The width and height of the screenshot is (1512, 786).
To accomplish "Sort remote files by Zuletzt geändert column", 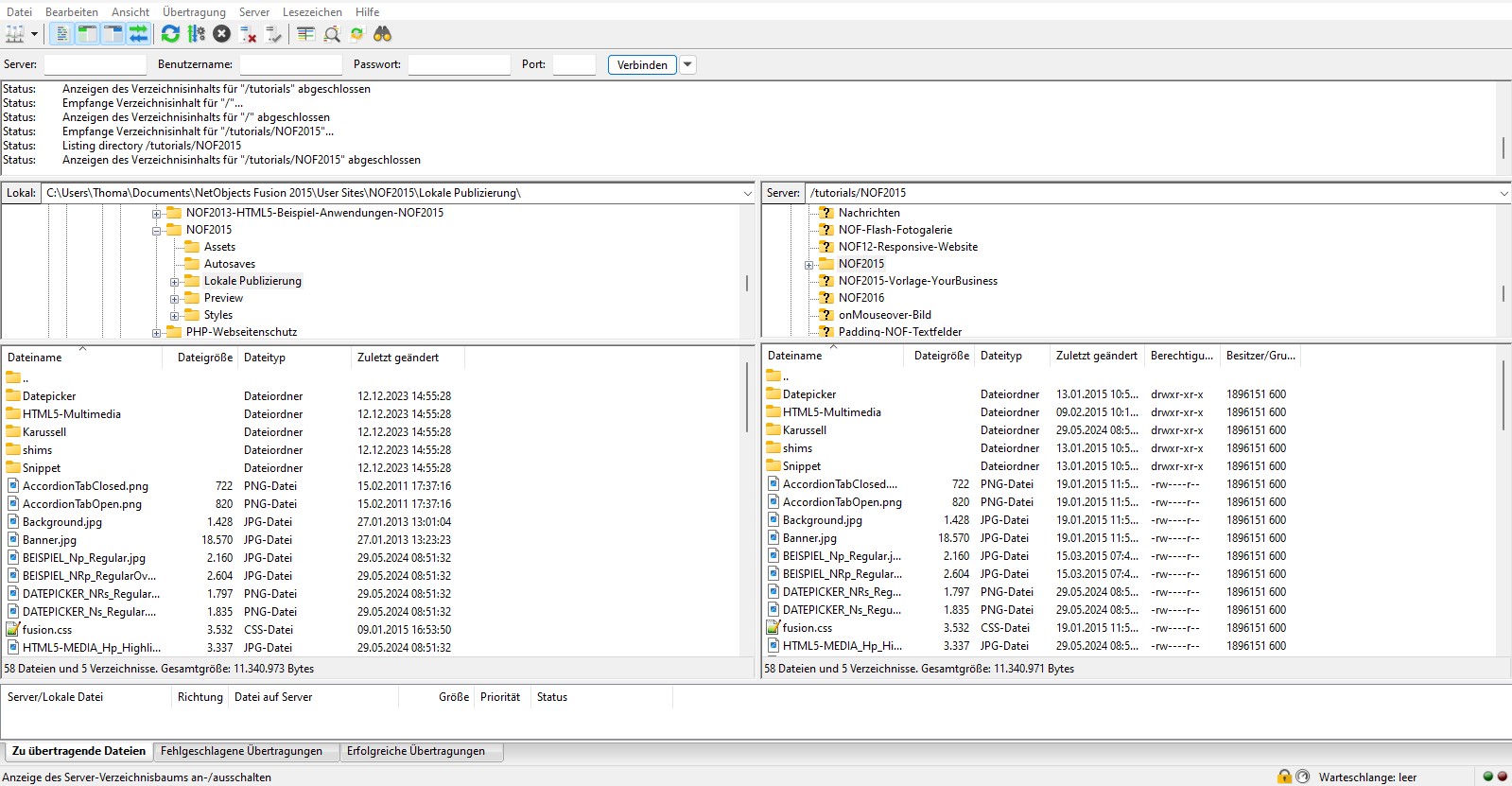I will click(x=1096, y=356).
